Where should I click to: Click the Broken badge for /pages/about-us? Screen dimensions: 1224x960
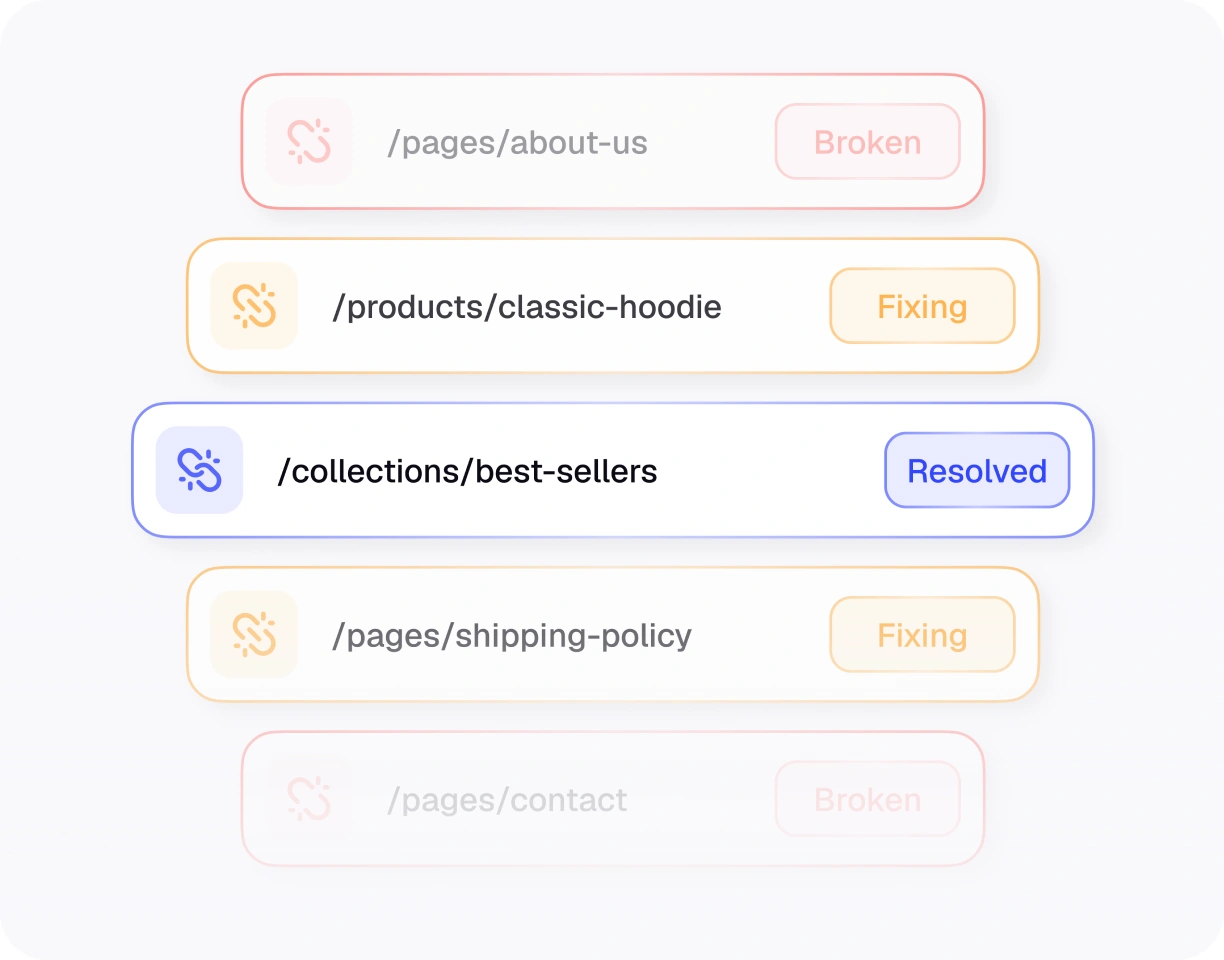click(x=868, y=142)
